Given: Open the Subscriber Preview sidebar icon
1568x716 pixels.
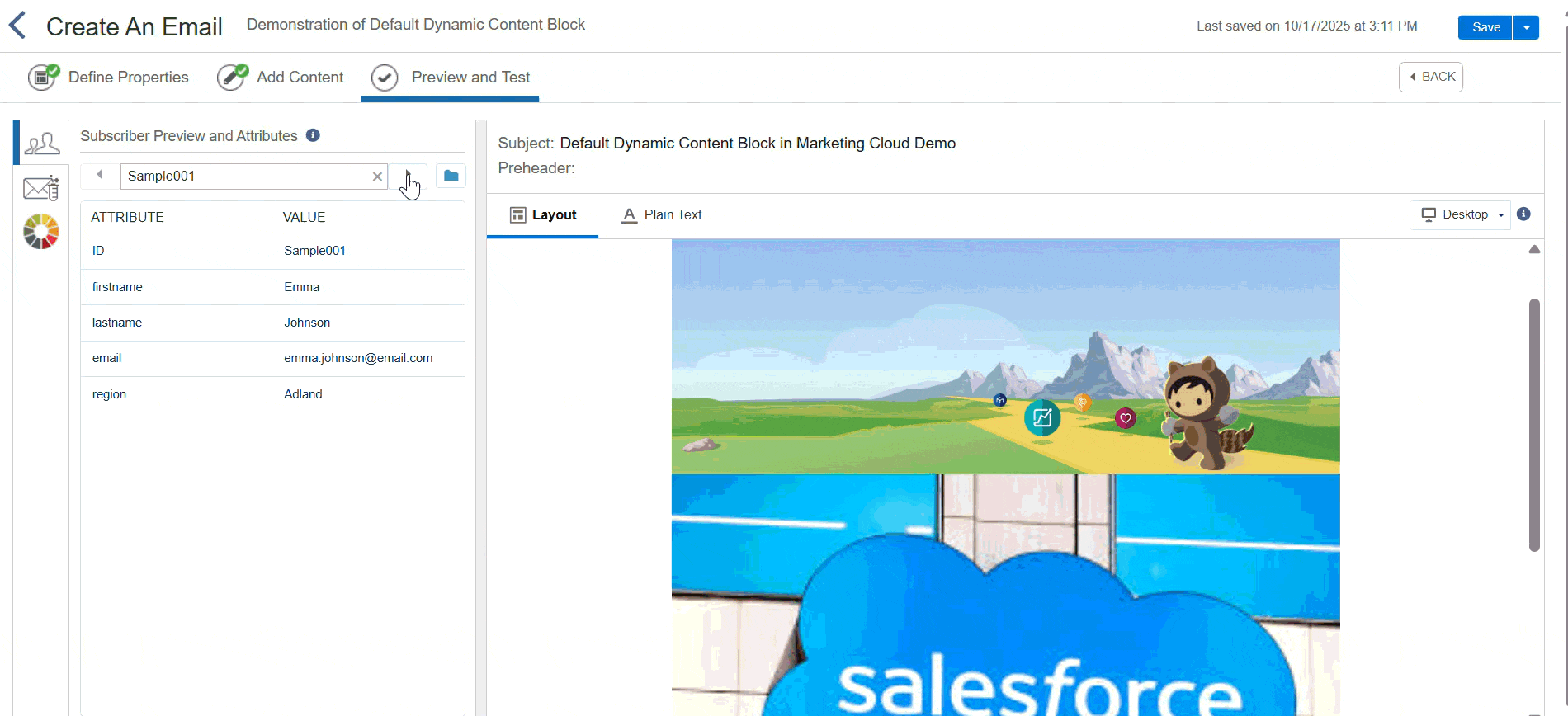Looking at the screenshot, I should (41, 144).
